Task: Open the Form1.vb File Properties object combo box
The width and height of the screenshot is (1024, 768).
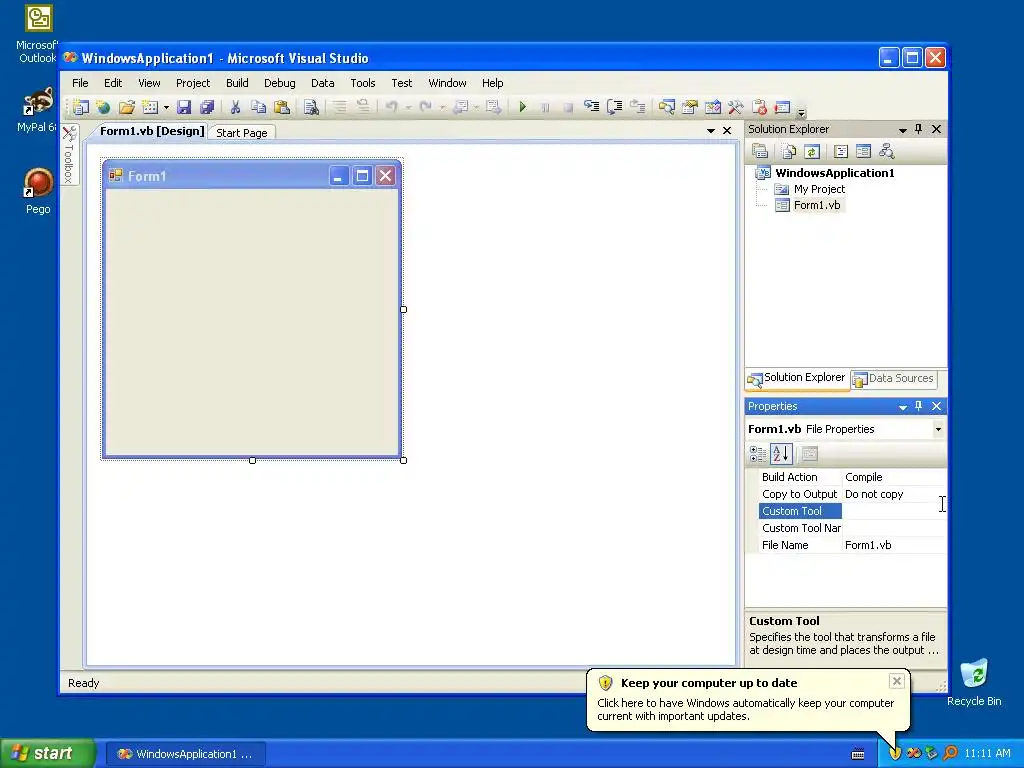Action: 846,429
